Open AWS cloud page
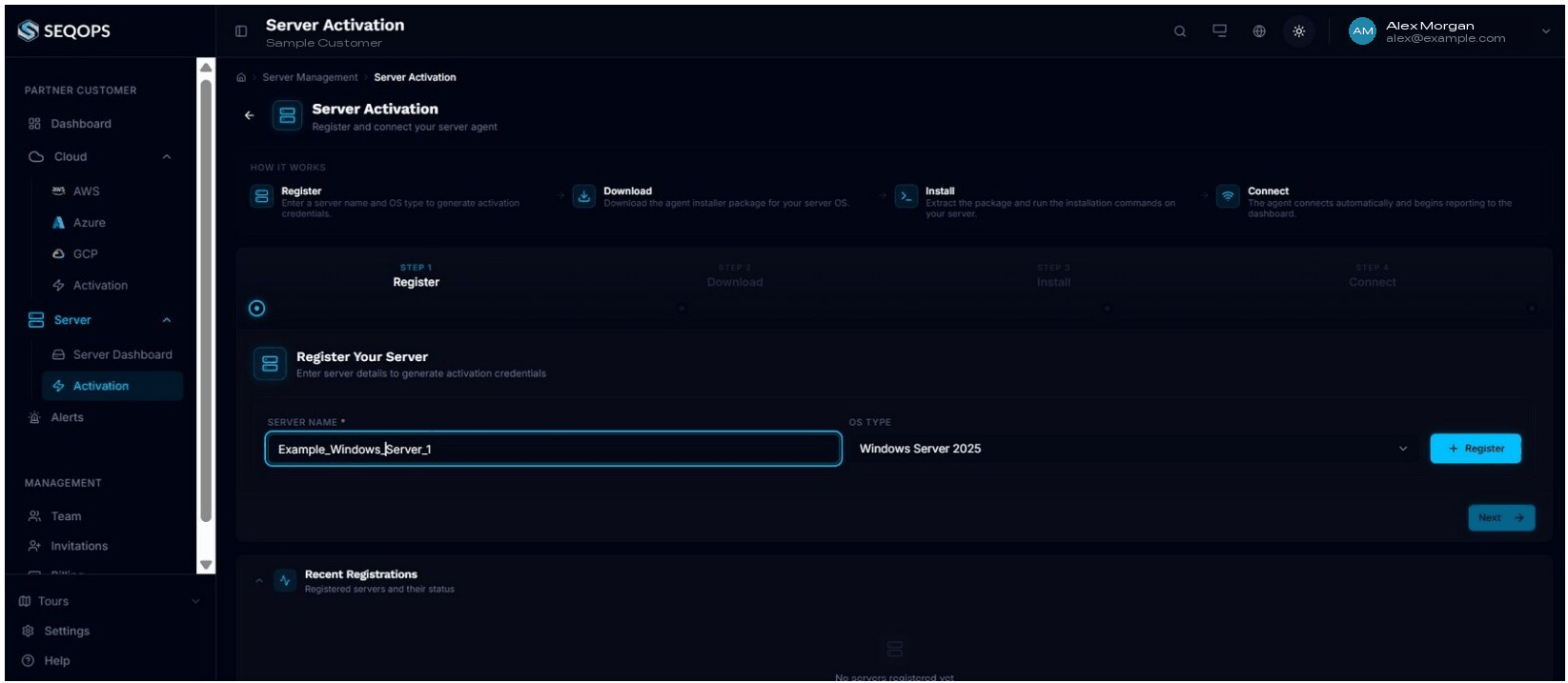 (x=87, y=191)
